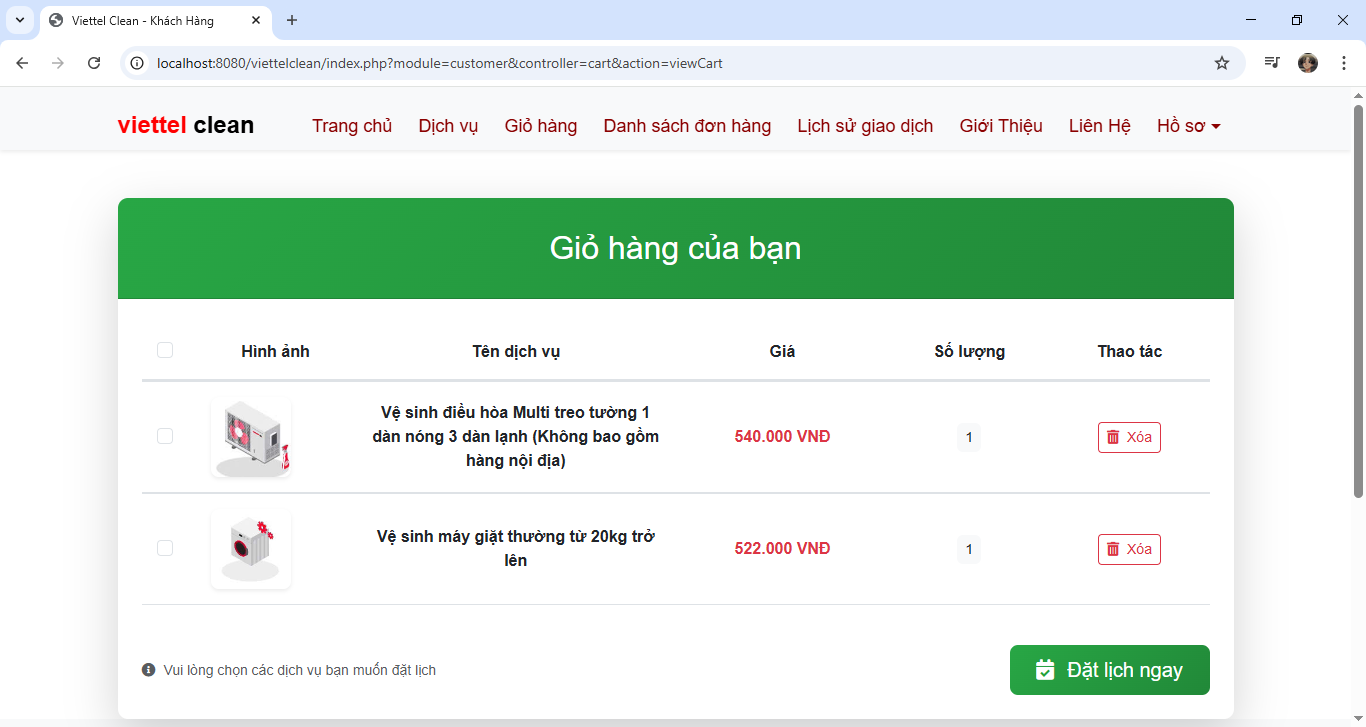
Task: Check the Vệ sinh điều hòa Multi row checkbox
Action: [x=165, y=436]
